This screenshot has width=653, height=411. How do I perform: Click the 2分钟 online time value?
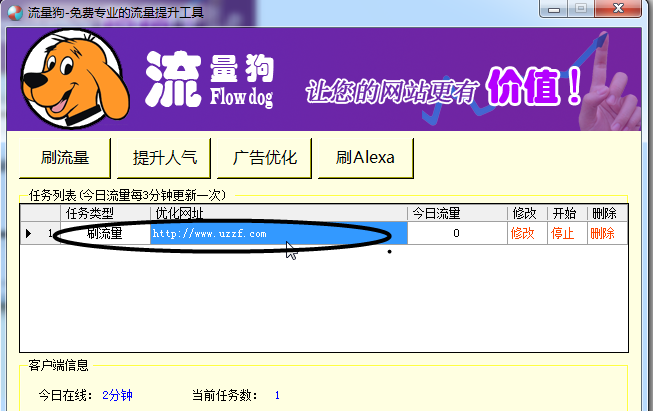coord(117,395)
